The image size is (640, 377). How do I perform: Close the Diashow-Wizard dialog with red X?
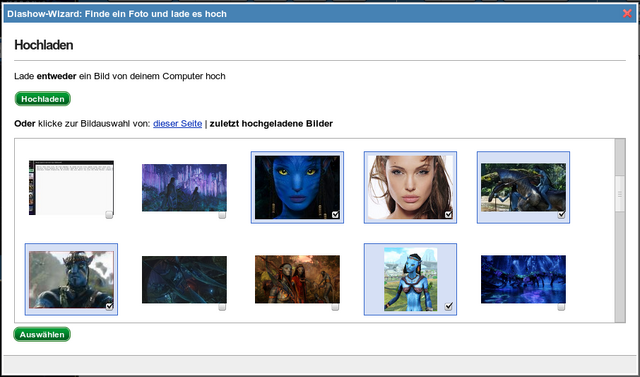coord(627,13)
